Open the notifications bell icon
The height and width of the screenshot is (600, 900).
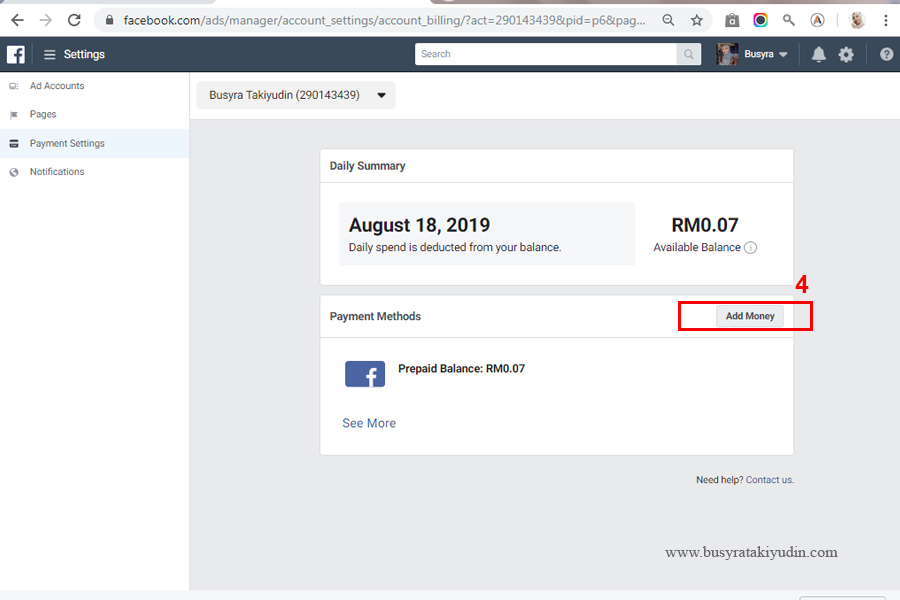(818, 54)
